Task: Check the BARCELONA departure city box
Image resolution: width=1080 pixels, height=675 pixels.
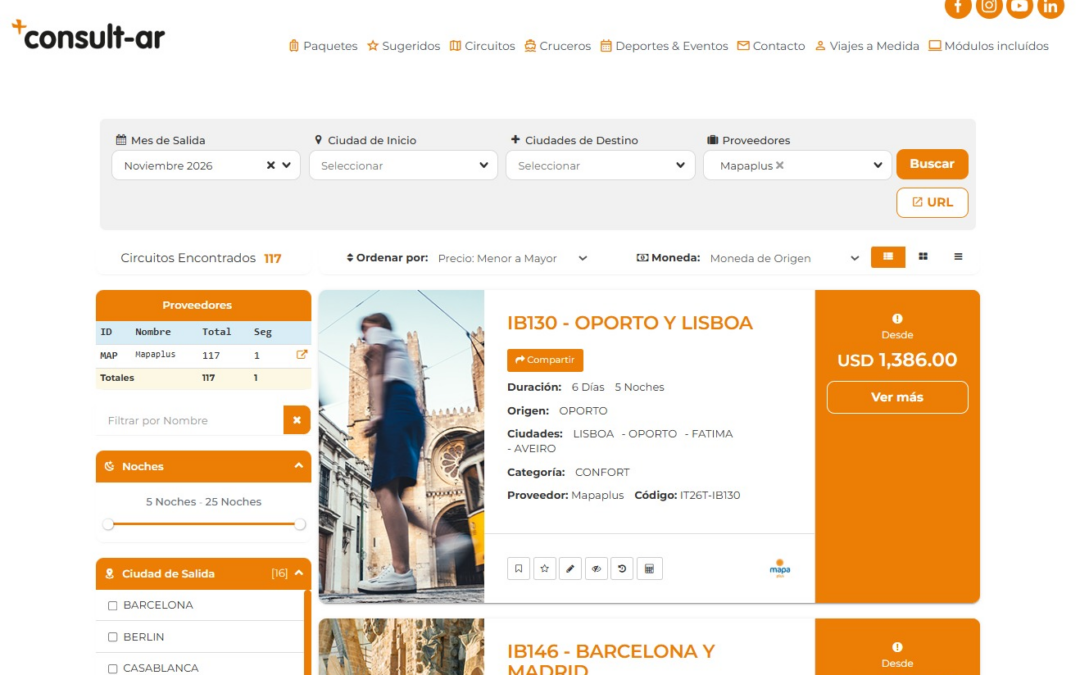Action: point(113,606)
